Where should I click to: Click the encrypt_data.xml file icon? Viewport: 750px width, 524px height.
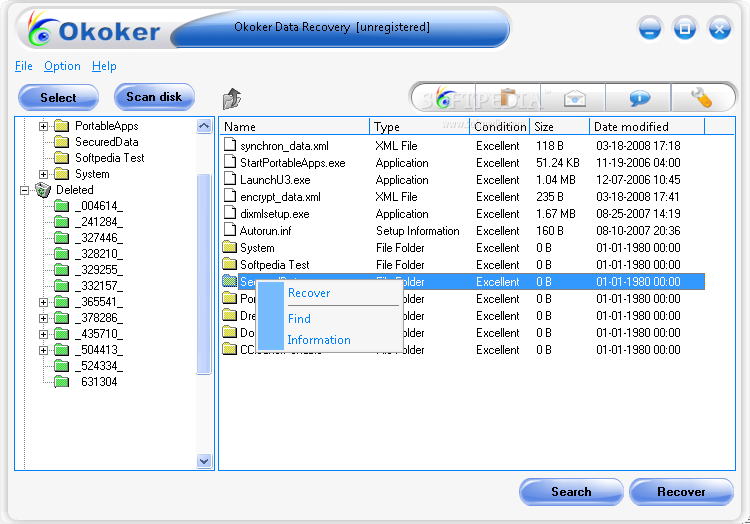(230, 196)
